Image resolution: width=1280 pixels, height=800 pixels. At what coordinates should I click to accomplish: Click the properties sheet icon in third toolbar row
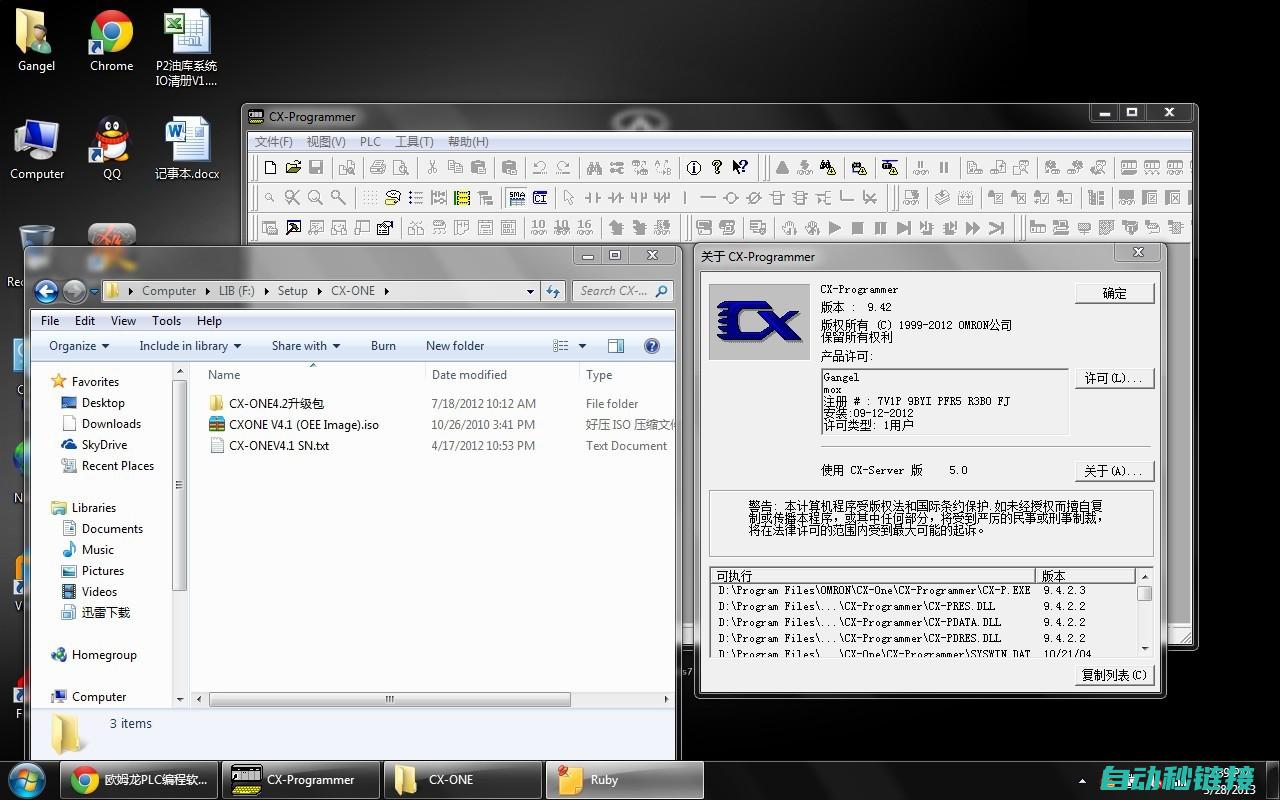coord(384,227)
